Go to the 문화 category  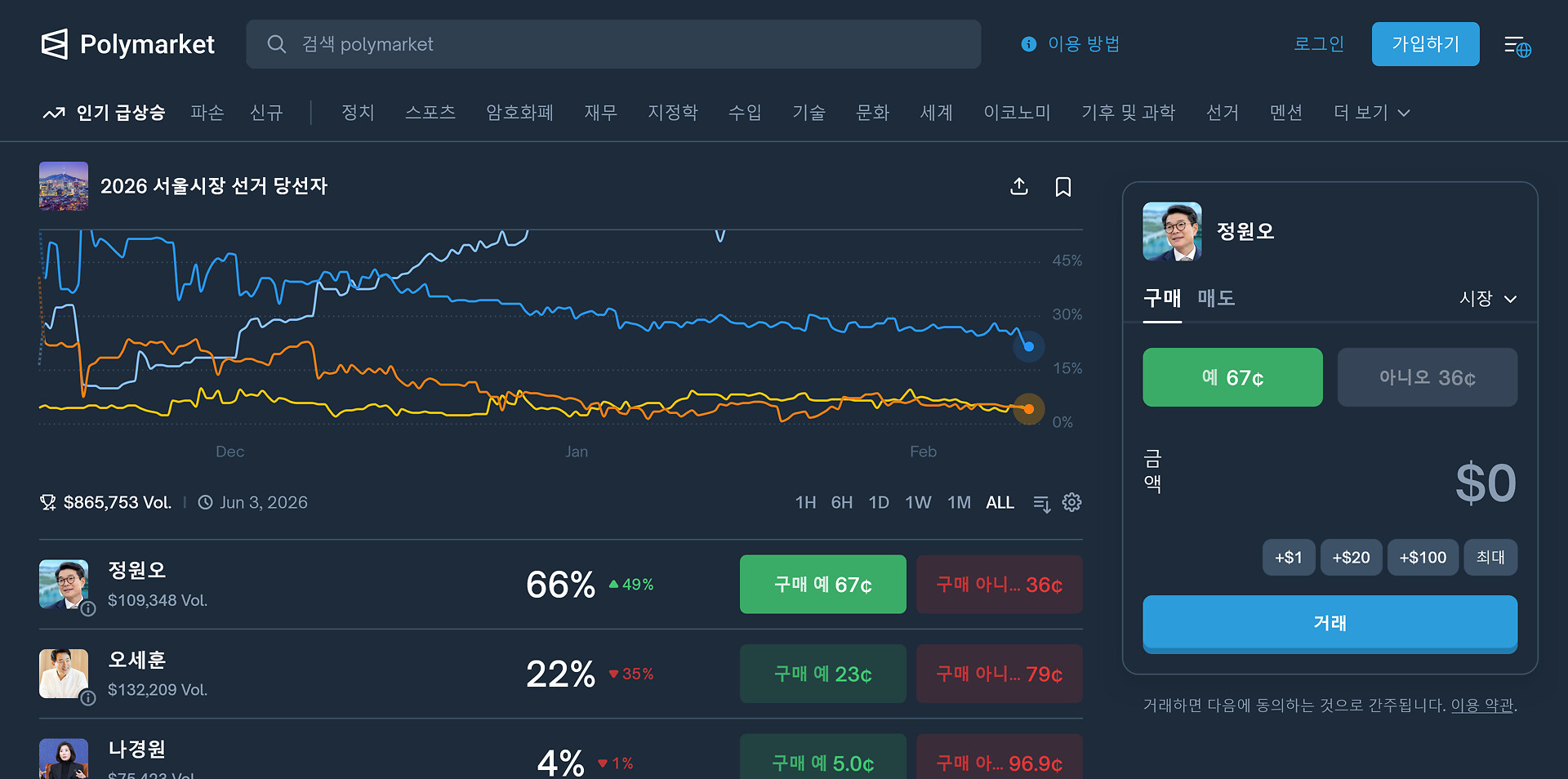(x=872, y=113)
